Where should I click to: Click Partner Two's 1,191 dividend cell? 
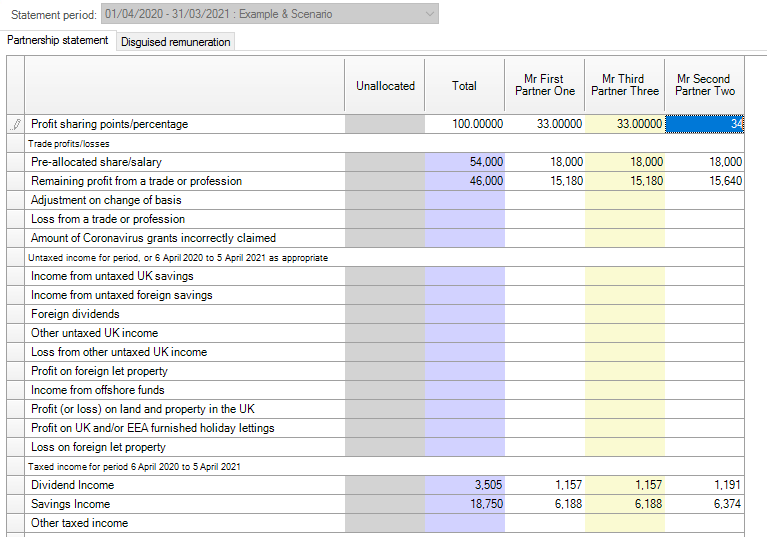coord(704,485)
